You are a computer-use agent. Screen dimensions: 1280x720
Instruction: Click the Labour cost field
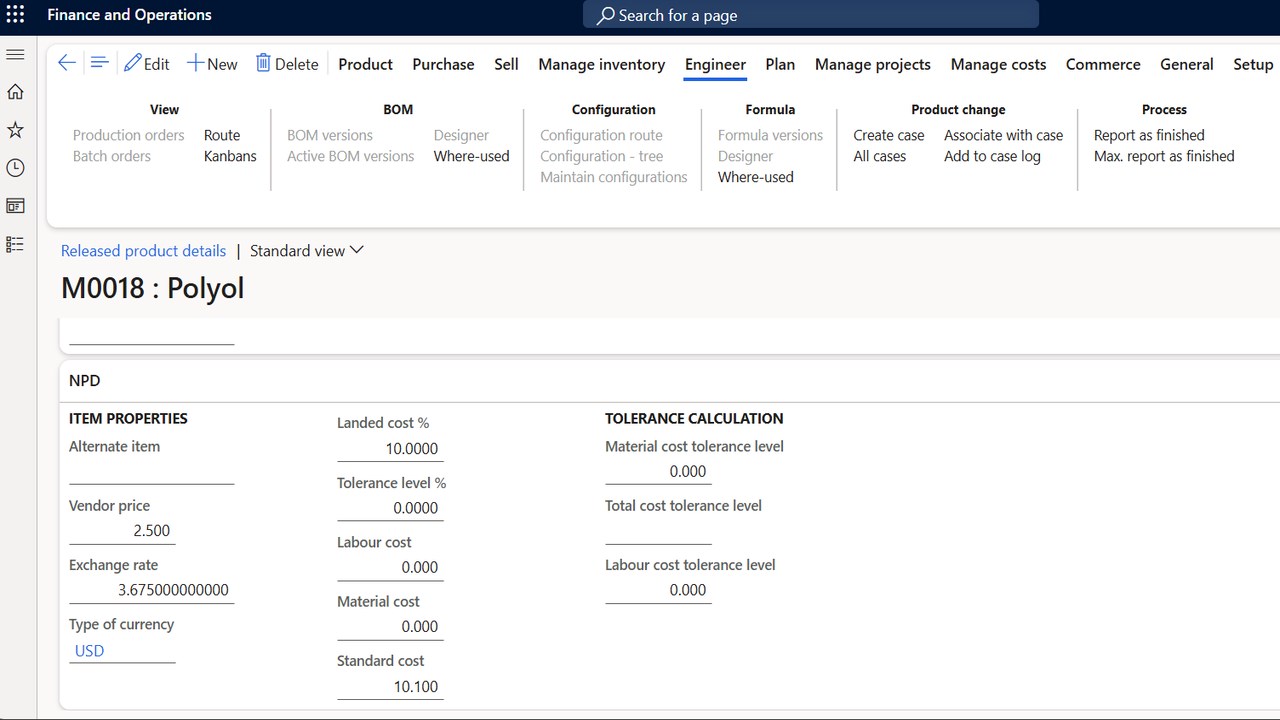point(390,567)
